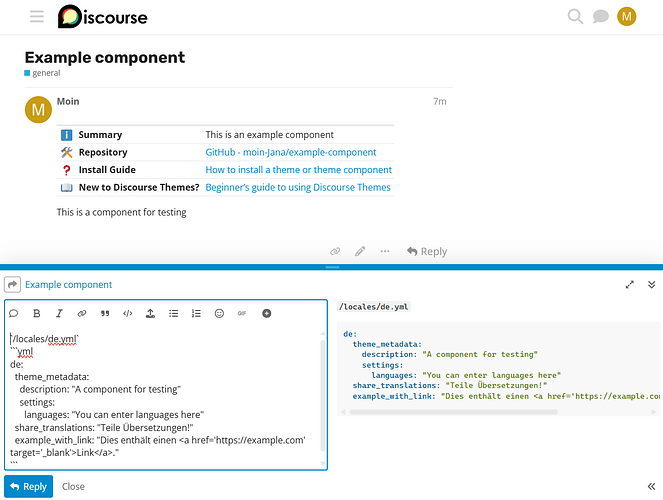Click the preview /locales/de.yml inline code
This screenshot has height=500, width=663.
[x=374, y=307]
